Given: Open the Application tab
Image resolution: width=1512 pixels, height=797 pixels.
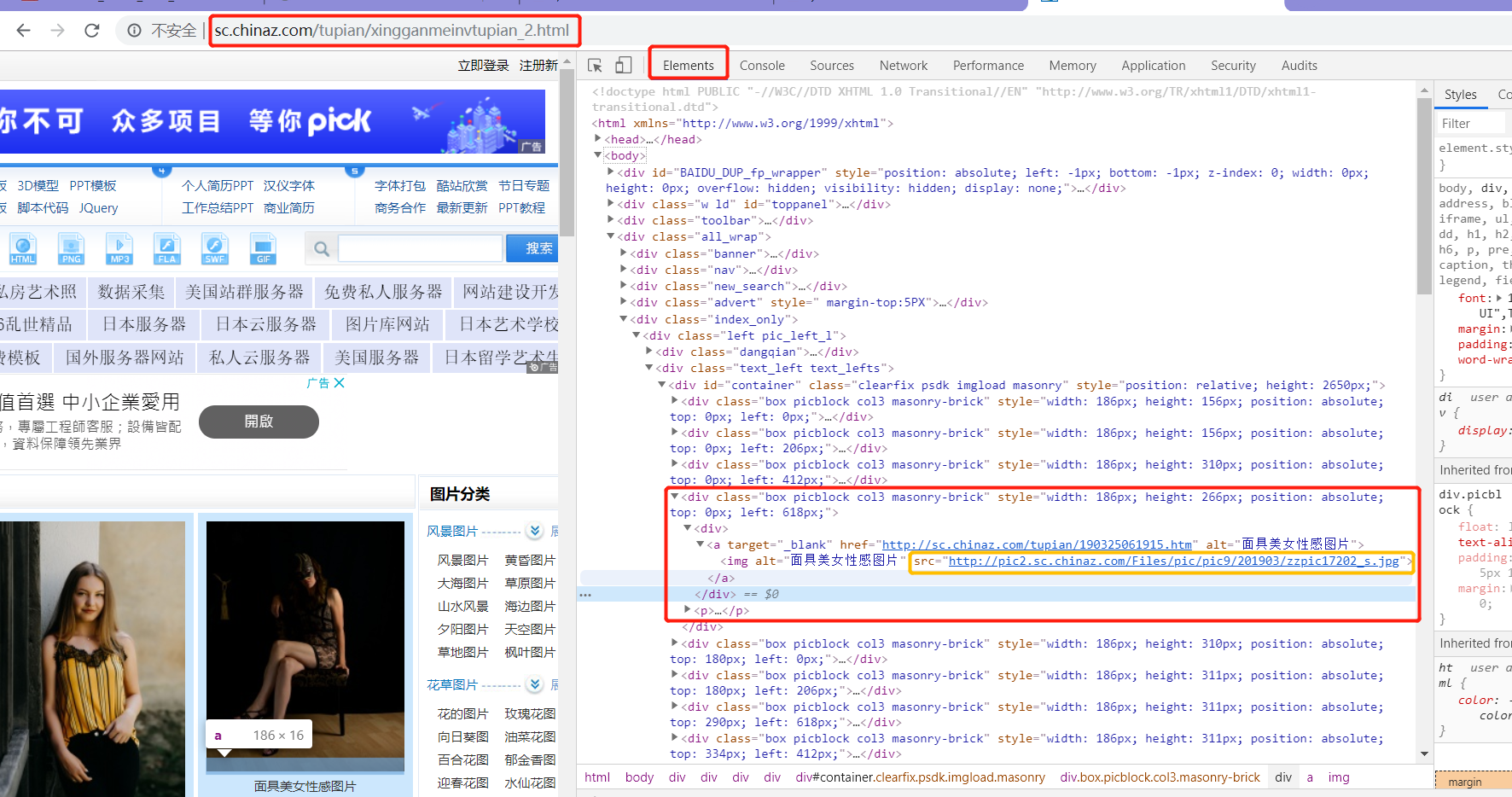Looking at the screenshot, I should click(1154, 66).
